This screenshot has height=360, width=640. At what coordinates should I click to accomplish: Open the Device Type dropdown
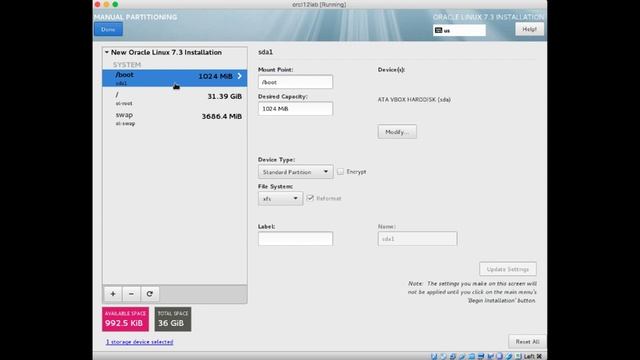coord(296,172)
